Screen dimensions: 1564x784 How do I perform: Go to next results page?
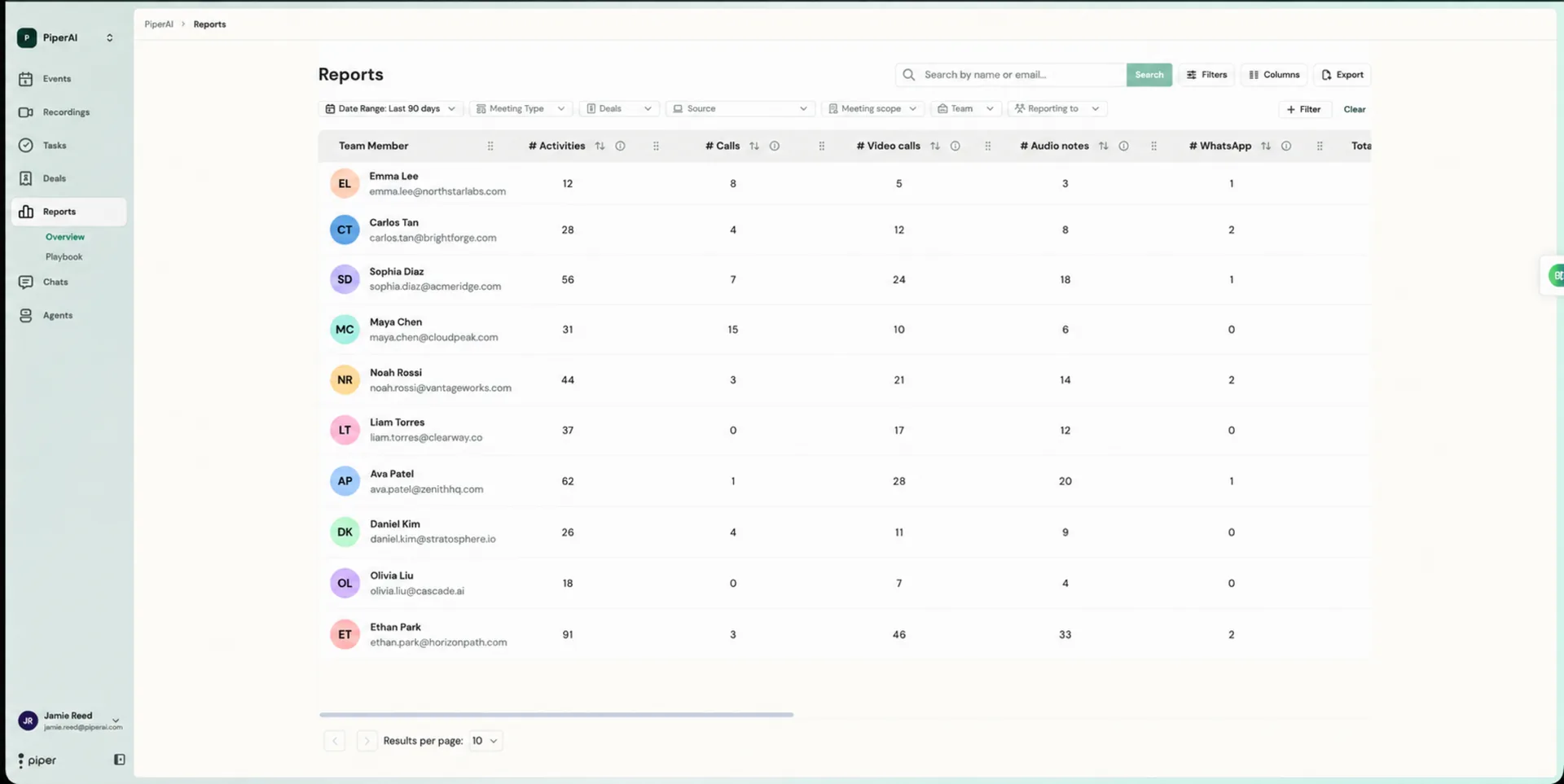point(367,741)
